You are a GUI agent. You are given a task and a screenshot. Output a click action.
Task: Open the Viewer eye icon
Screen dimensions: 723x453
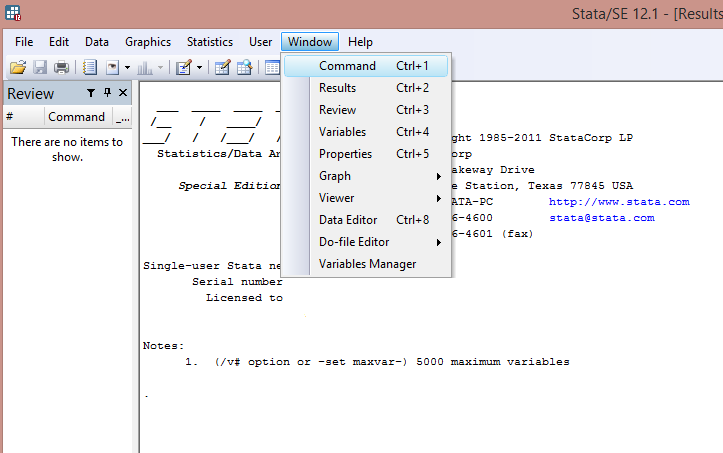pyautogui.click(x=113, y=67)
